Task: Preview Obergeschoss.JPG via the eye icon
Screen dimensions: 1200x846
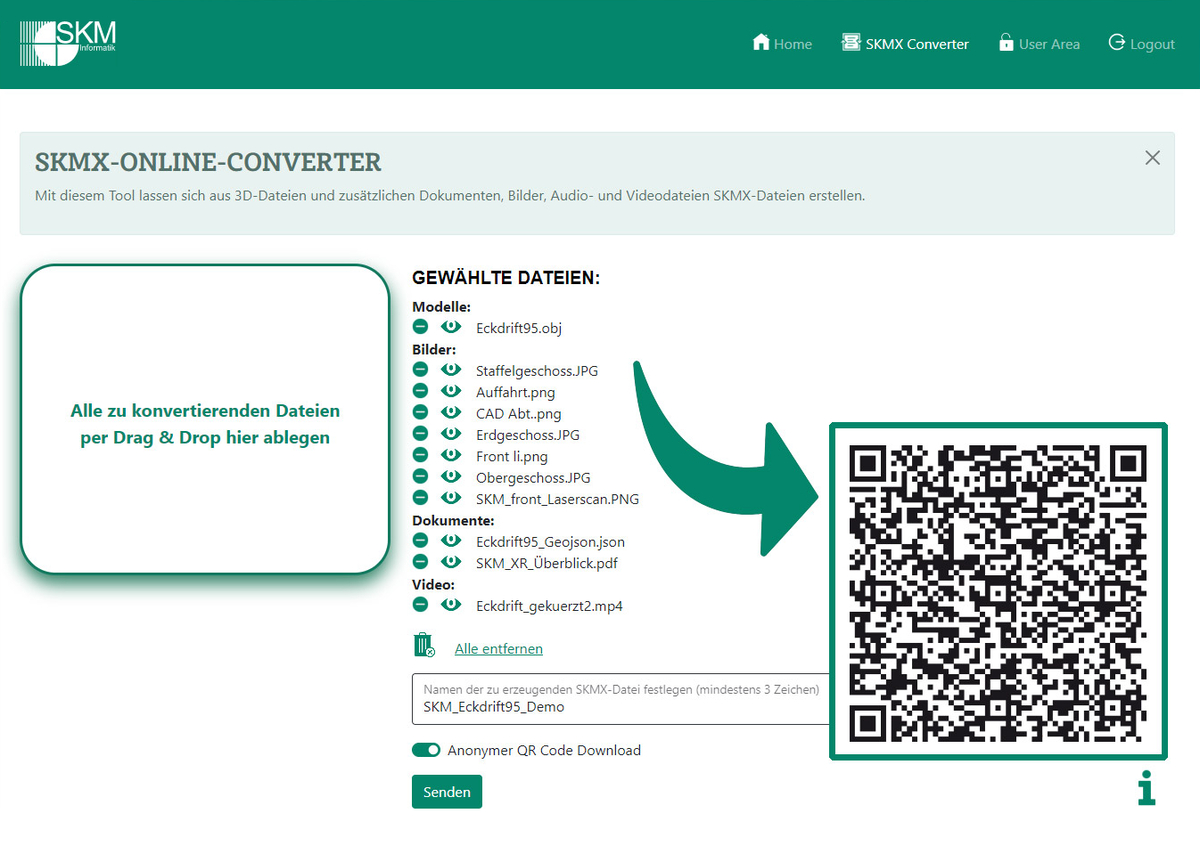Action: tap(451, 477)
